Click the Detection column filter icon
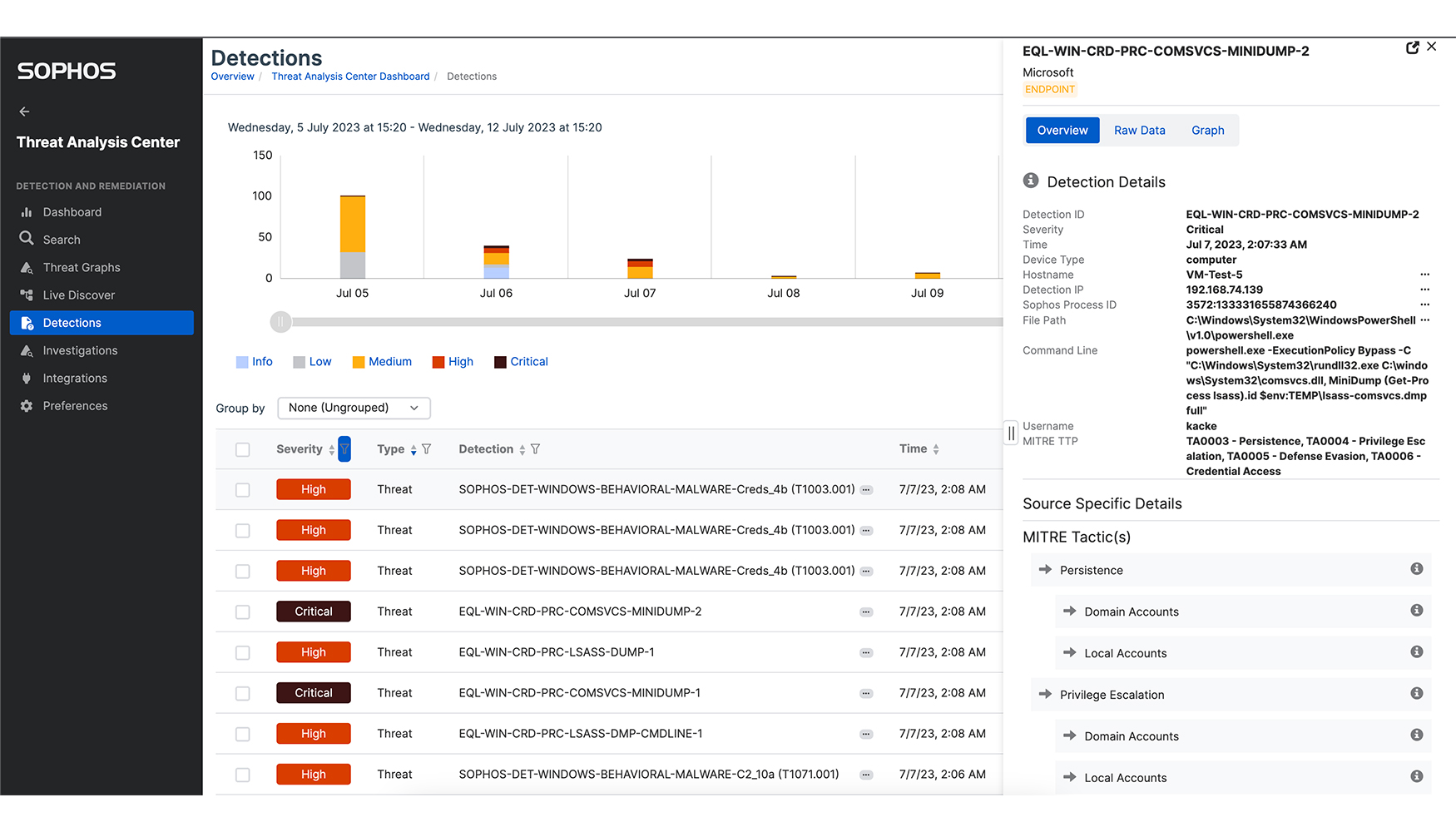The image size is (1456, 832). click(x=536, y=449)
